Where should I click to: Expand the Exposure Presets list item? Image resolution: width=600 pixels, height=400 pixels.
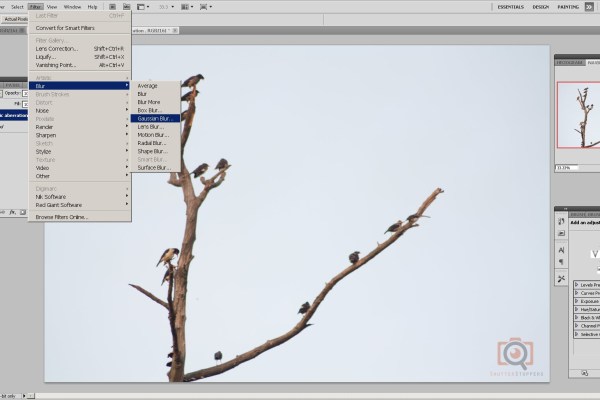pyautogui.click(x=588, y=301)
